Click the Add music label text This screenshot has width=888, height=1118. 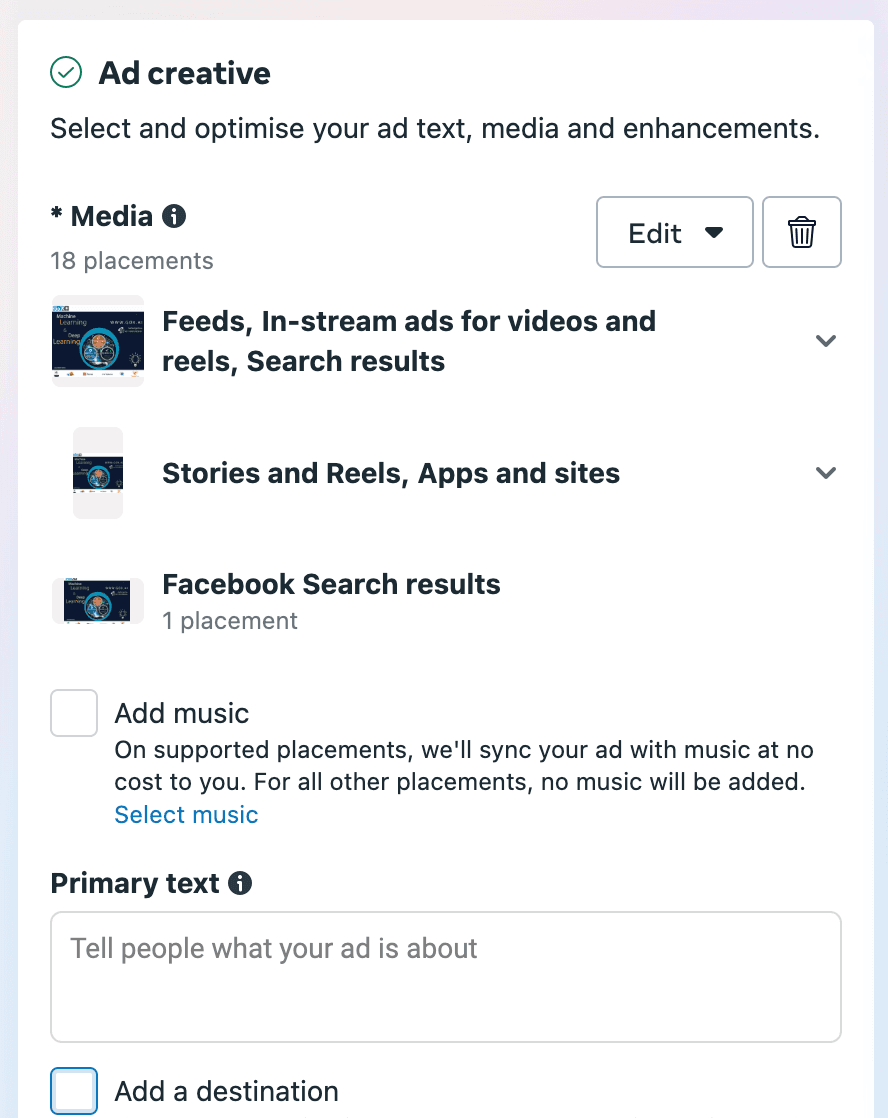coord(182,713)
